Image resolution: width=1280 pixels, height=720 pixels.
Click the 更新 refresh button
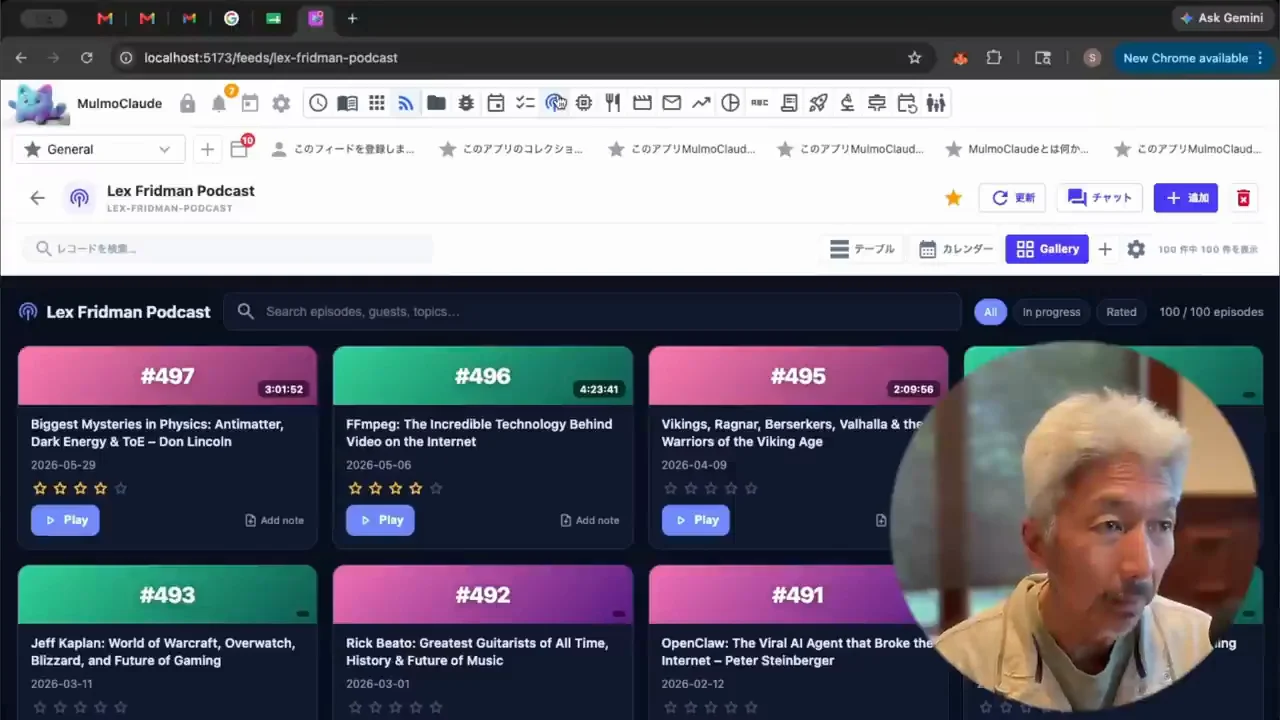pyautogui.click(x=1012, y=198)
